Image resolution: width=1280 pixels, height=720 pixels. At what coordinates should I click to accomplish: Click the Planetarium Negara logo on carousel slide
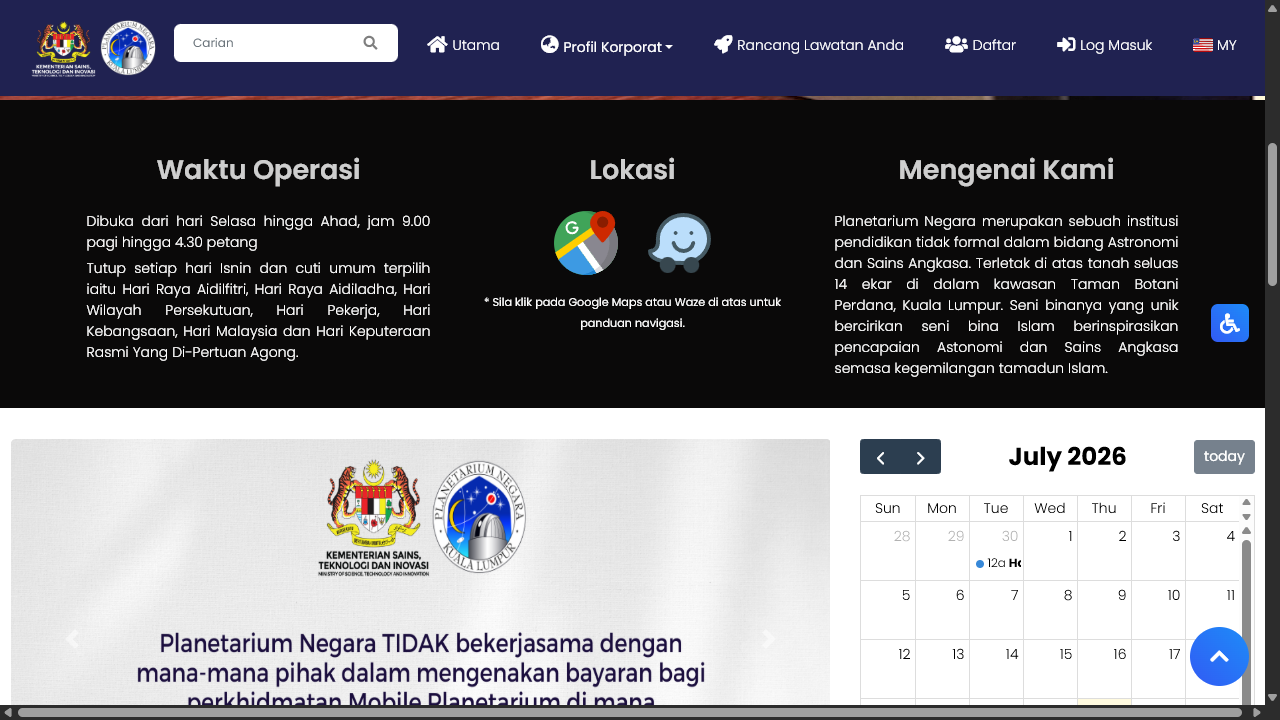coord(479,517)
